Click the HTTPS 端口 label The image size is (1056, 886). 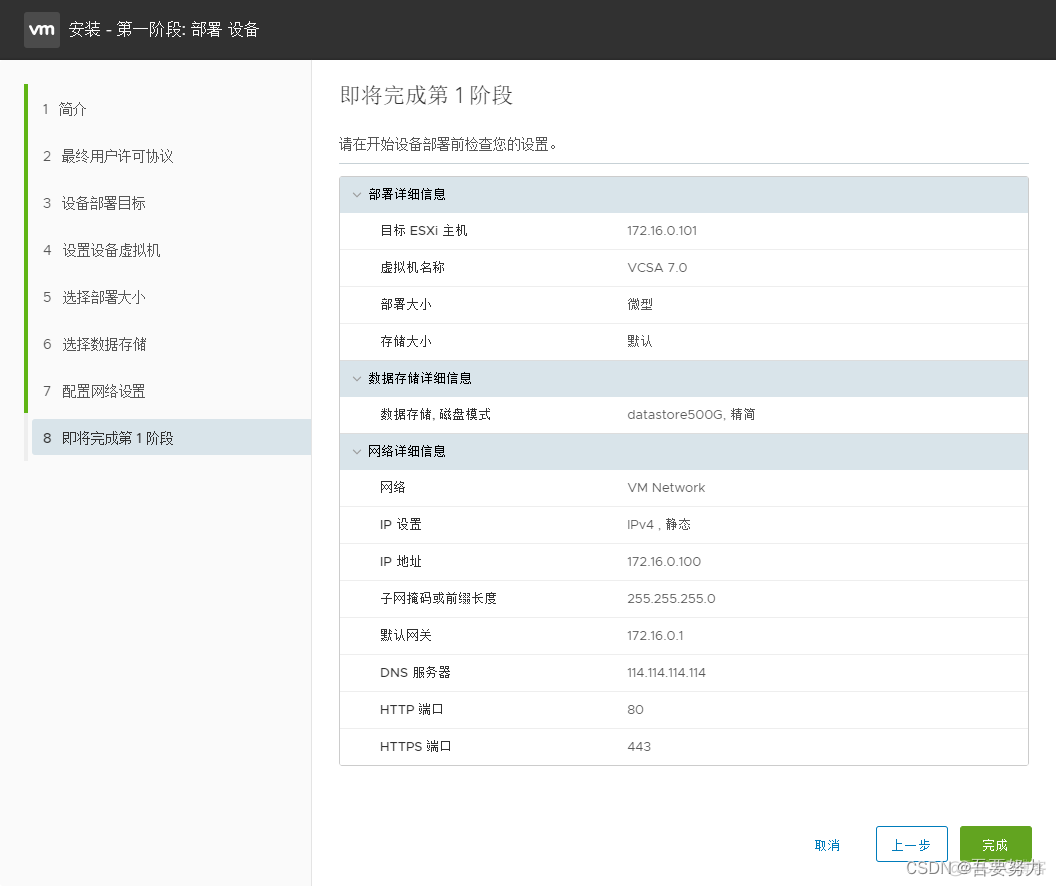(416, 747)
